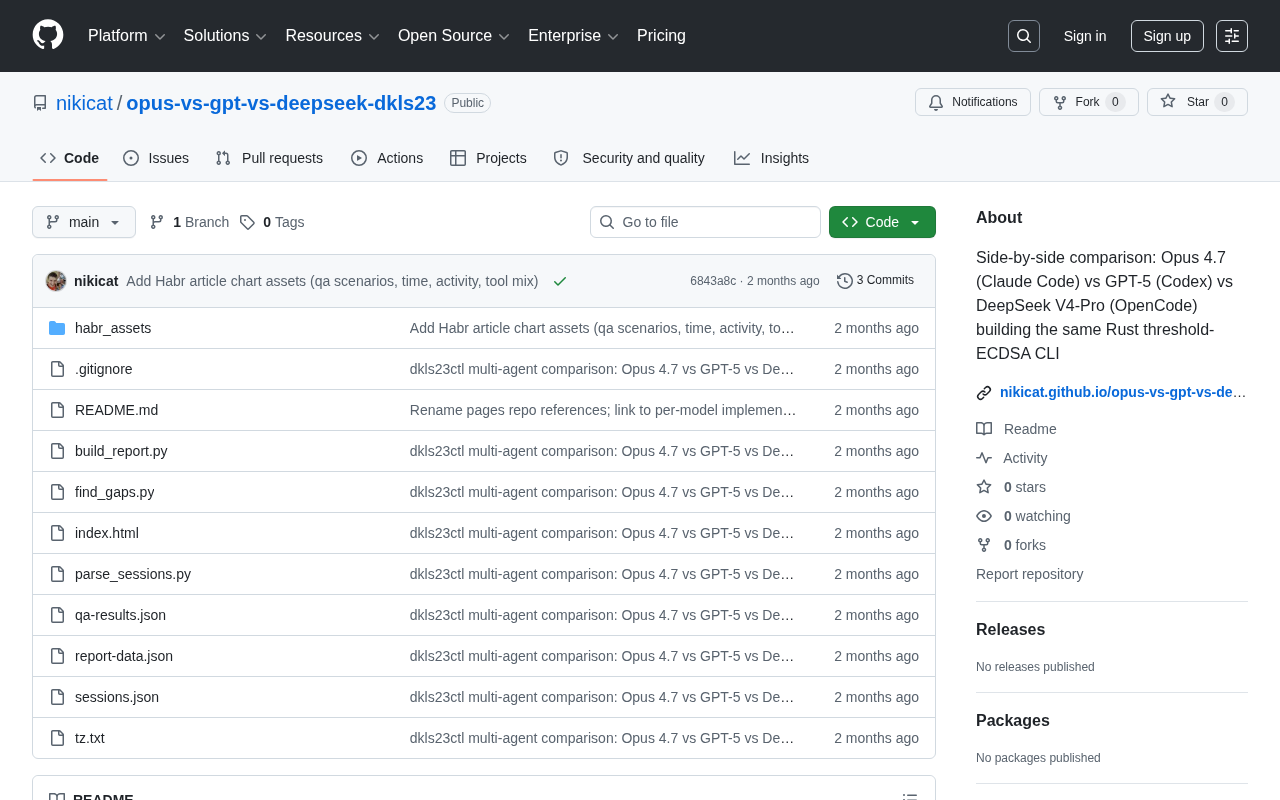Screen dimensions: 1280x800
Task: Open the habr_assets folder name
Action: click(113, 328)
